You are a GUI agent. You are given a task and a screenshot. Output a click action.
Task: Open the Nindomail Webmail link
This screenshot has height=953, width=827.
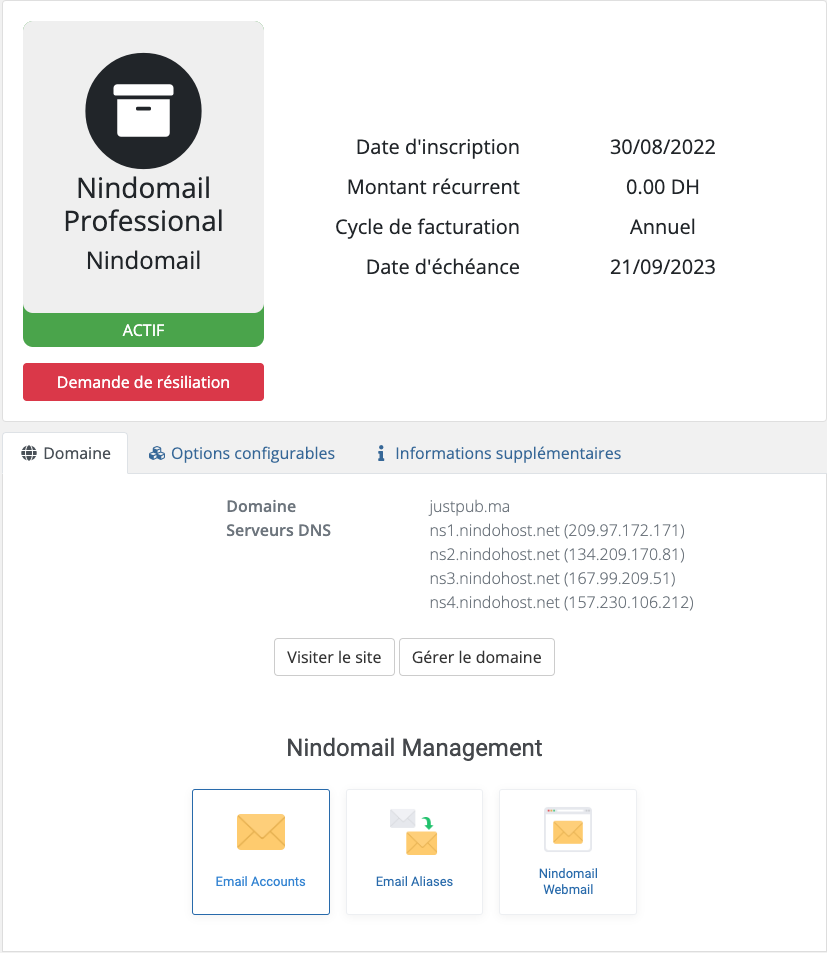coord(568,852)
